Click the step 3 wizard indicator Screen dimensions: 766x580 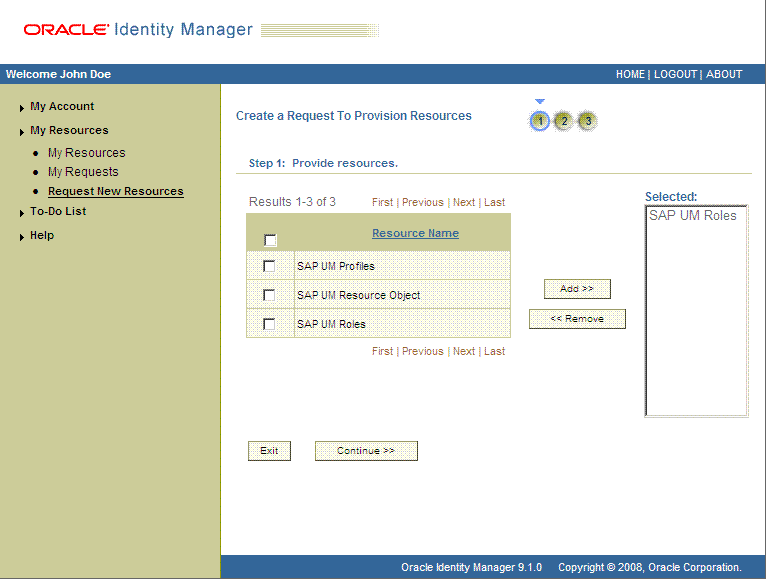click(588, 121)
